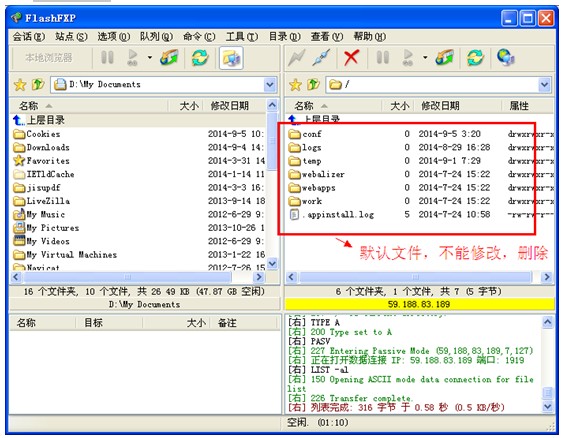Image resolution: width=561 pixels, height=438 pixels.
Task: Open the 队列(Q) menu
Action: point(156,36)
